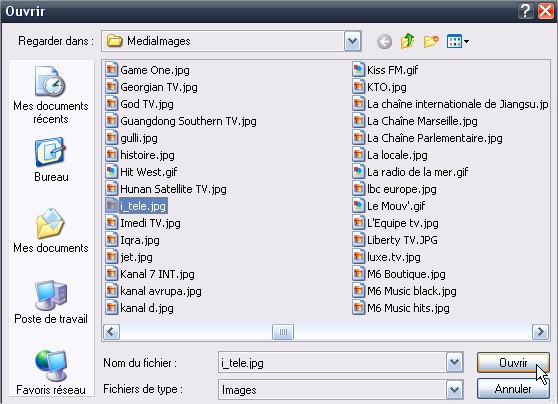This screenshot has width=558, height=404.
Task: Open Mes documents folder shortcut
Action: [51, 231]
